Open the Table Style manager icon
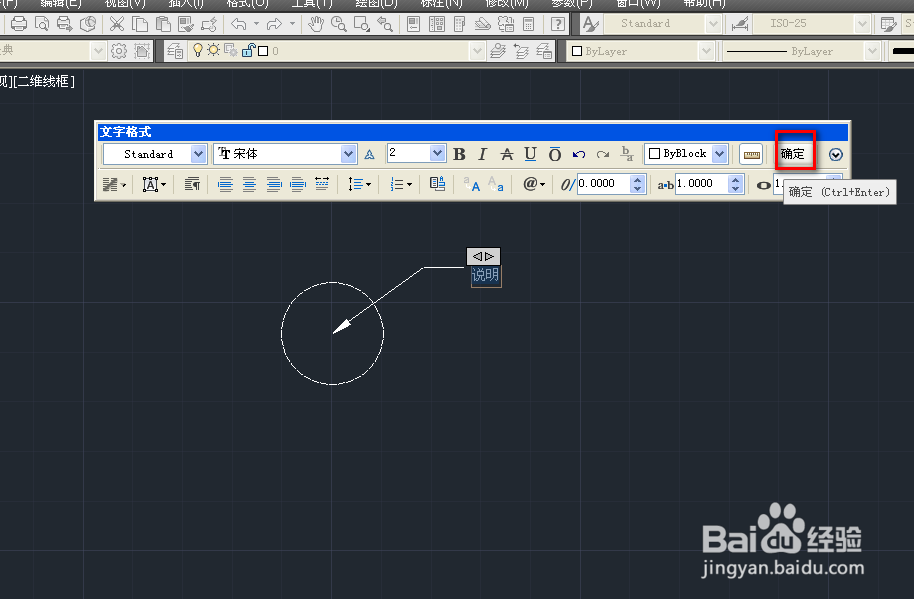This screenshot has width=914, height=599. (x=888, y=24)
